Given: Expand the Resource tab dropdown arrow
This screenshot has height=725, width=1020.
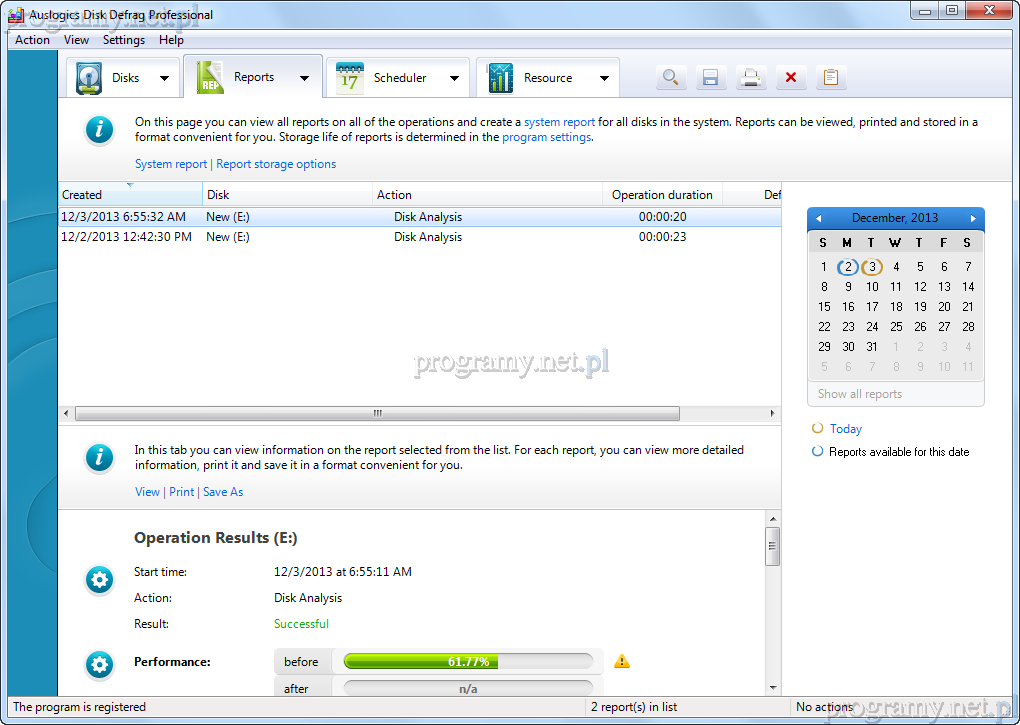Looking at the screenshot, I should (x=604, y=78).
